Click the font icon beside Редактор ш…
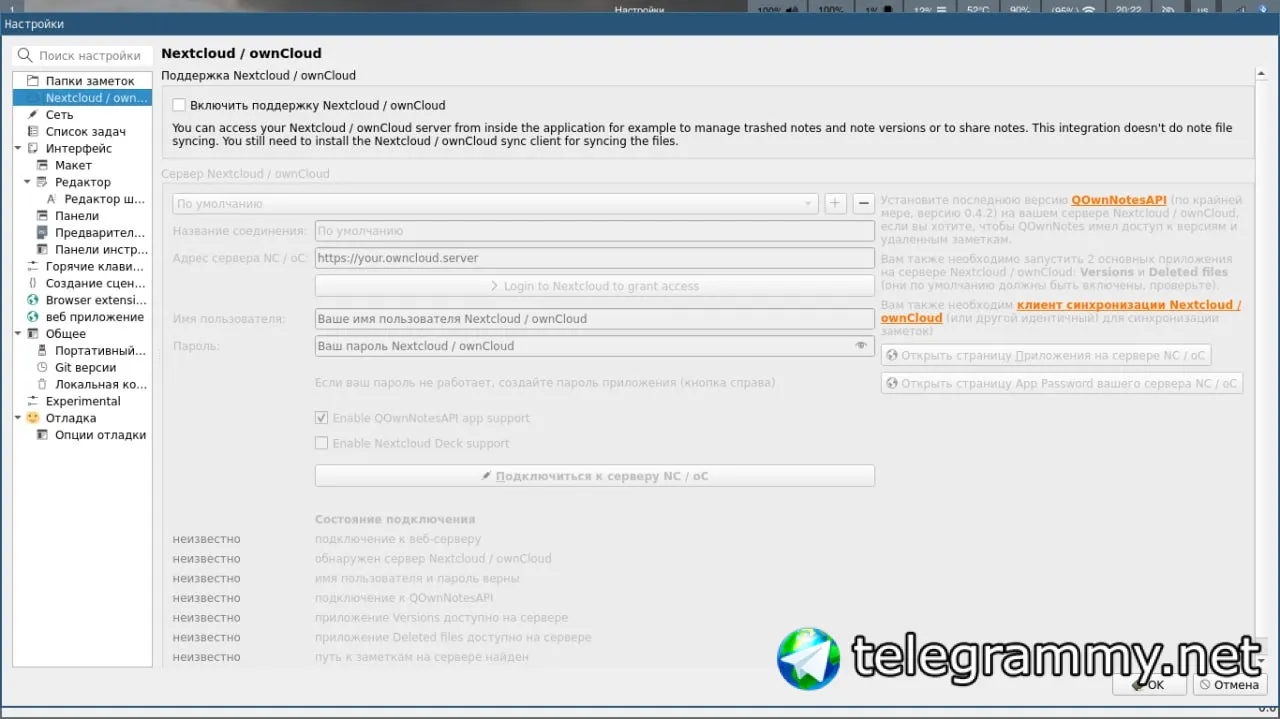 [x=52, y=199]
